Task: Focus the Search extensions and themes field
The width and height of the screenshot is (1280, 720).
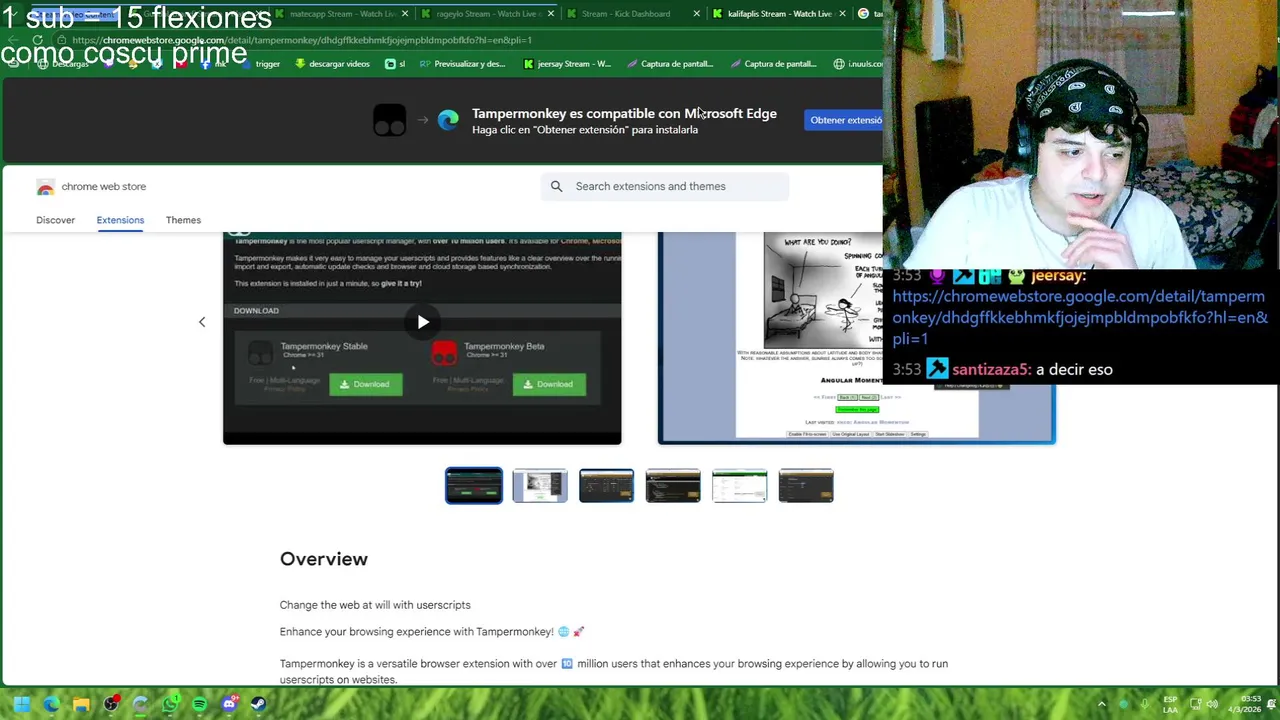Action: coord(665,186)
